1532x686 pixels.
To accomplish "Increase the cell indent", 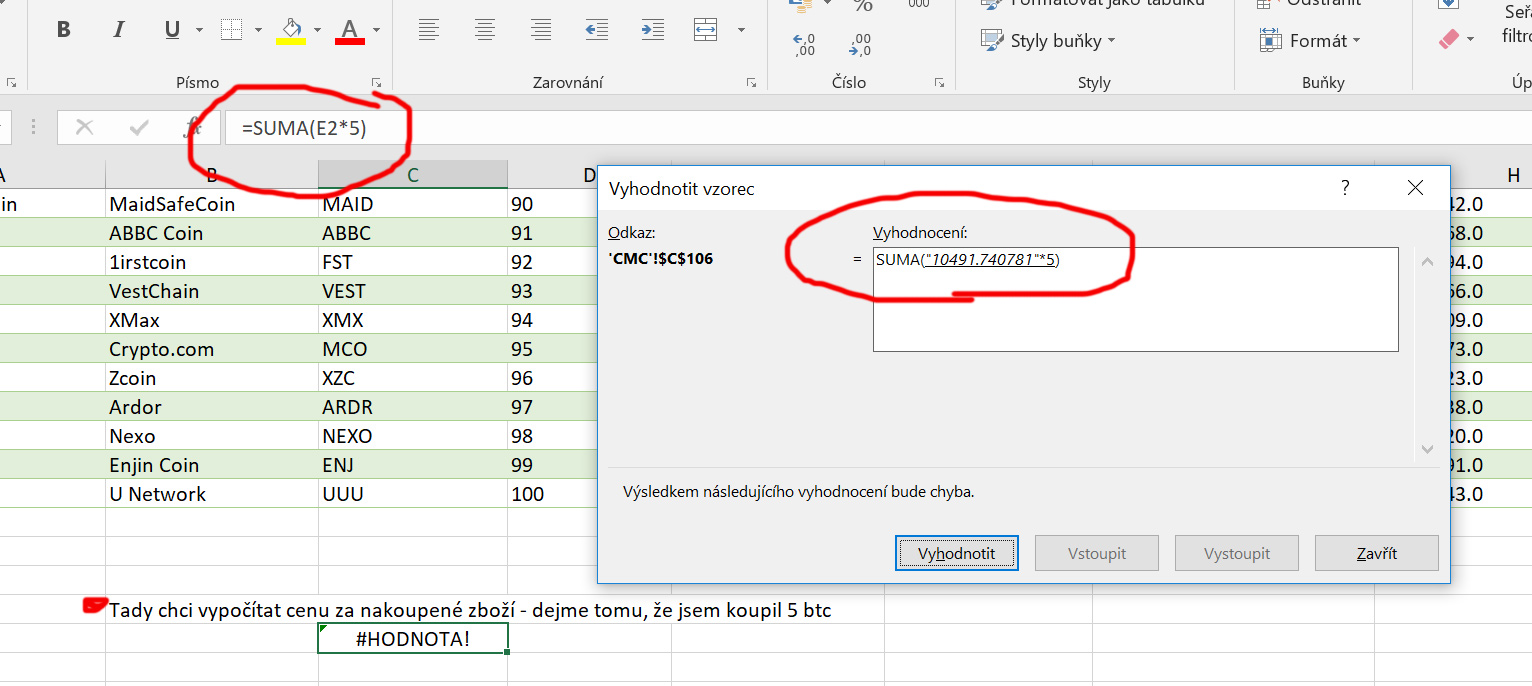I will click(652, 30).
